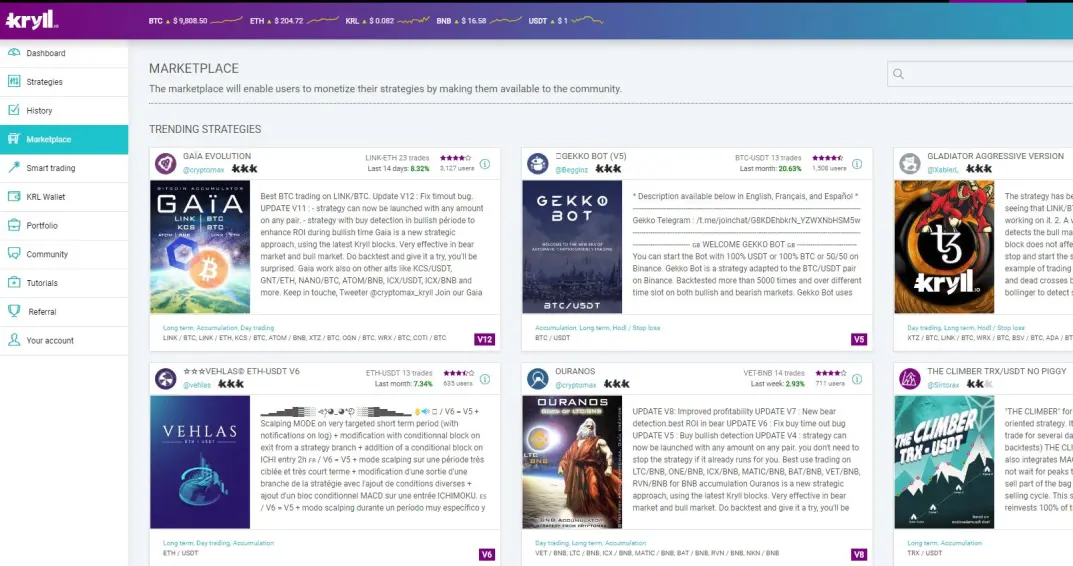Click "Last month: 20.63%" text
Viewport: 1073px width, 566px height.
point(771,168)
